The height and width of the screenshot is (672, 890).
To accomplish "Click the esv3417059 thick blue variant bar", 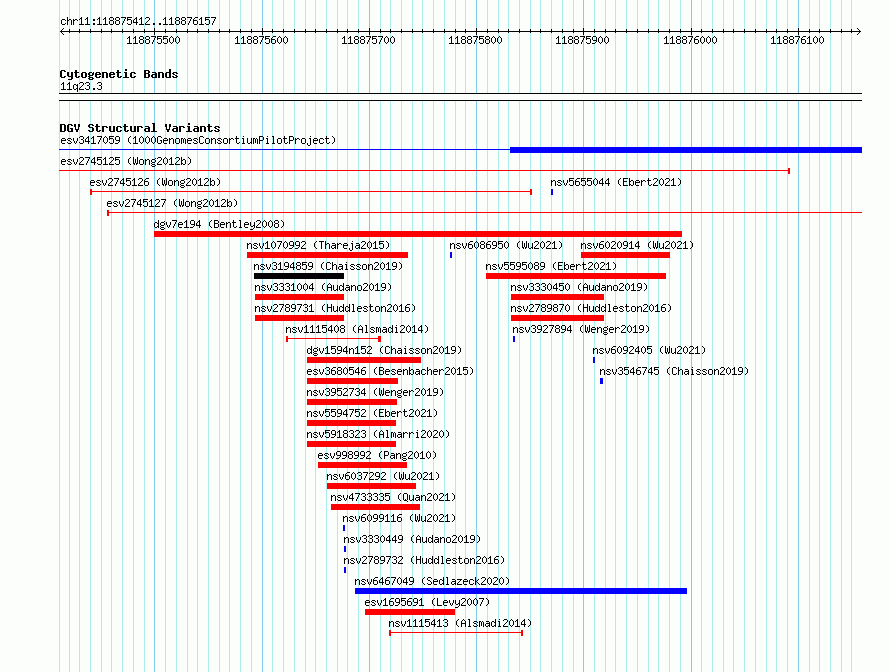I will pos(686,150).
